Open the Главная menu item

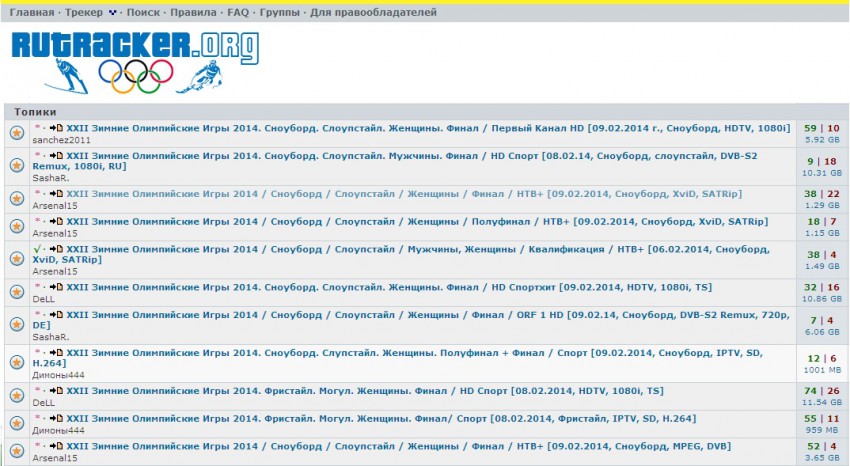[31, 13]
